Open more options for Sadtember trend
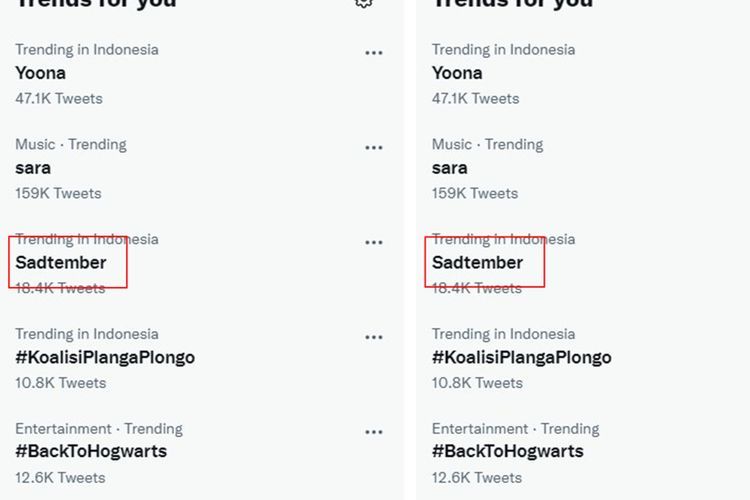 click(x=374, y=242)
